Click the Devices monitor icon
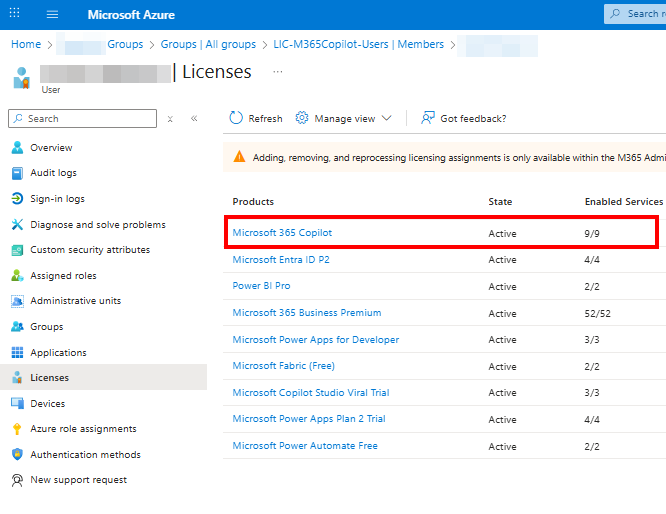Screen dimensions: 666x514 point(17,403)
